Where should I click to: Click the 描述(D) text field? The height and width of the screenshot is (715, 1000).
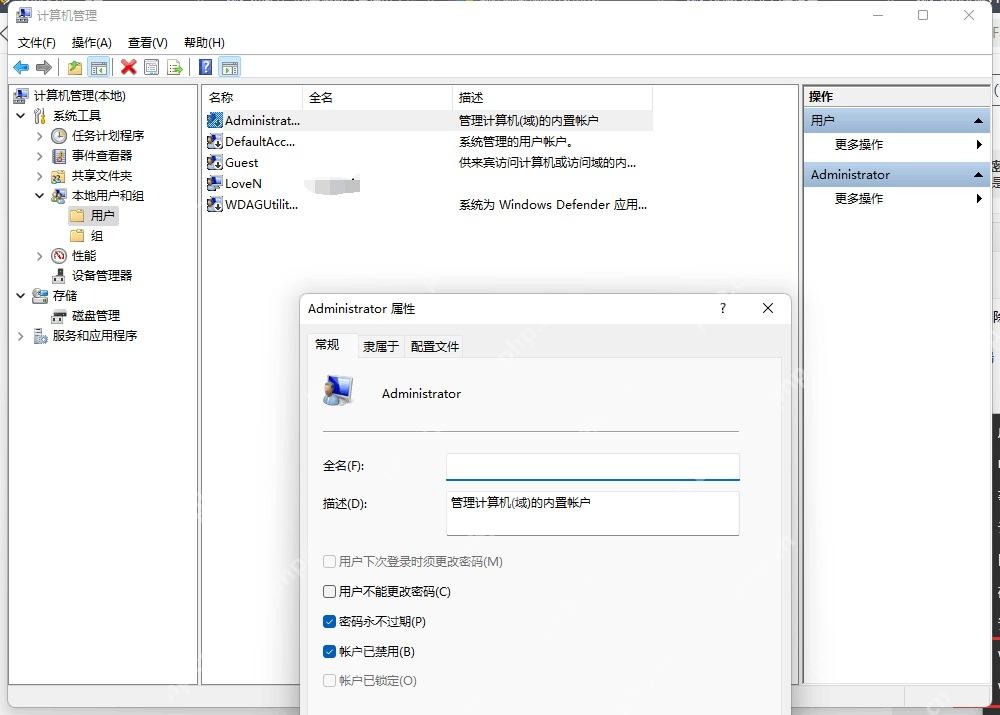click(x=592, y=513)
